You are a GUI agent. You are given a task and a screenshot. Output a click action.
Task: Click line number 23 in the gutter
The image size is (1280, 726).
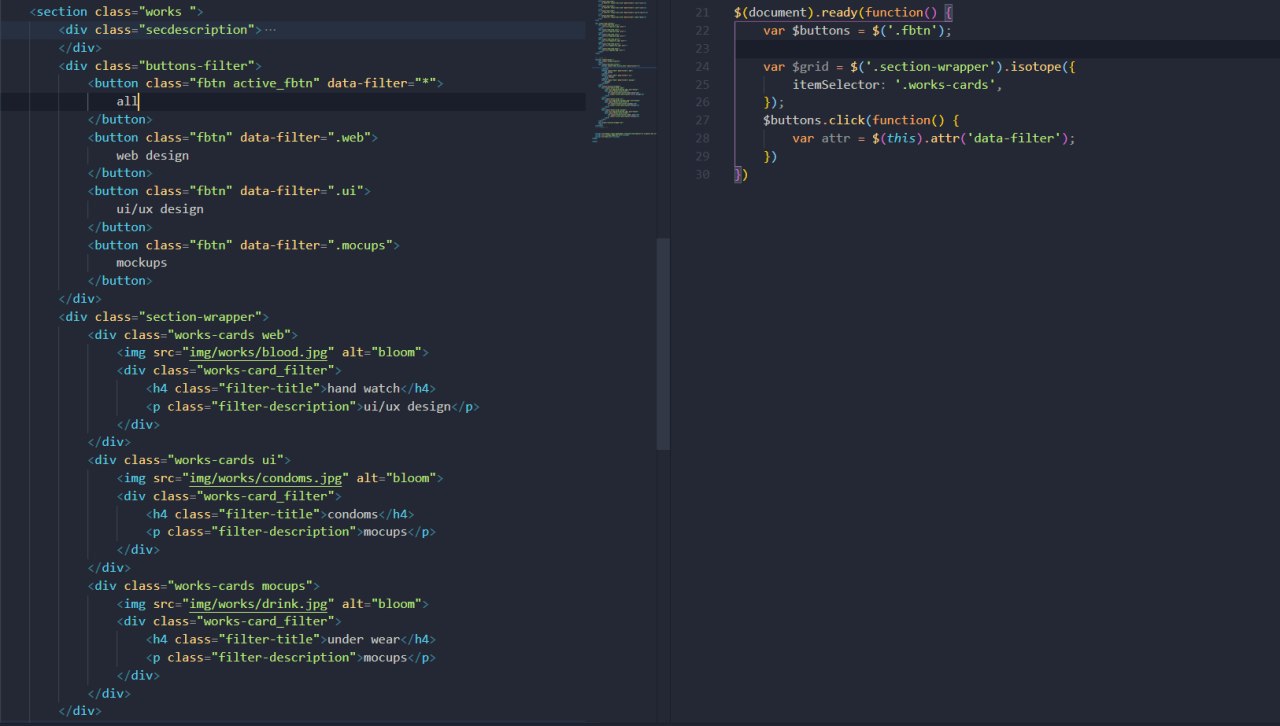click(x=702, y=48)
